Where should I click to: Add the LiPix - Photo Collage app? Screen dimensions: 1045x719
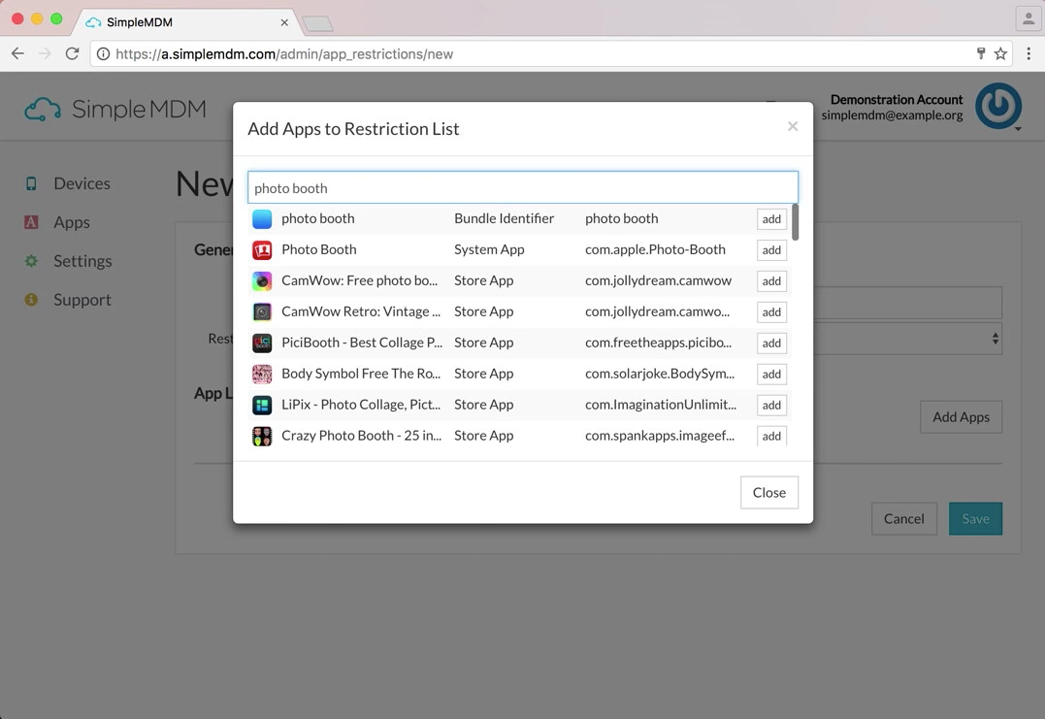[772, 404]
